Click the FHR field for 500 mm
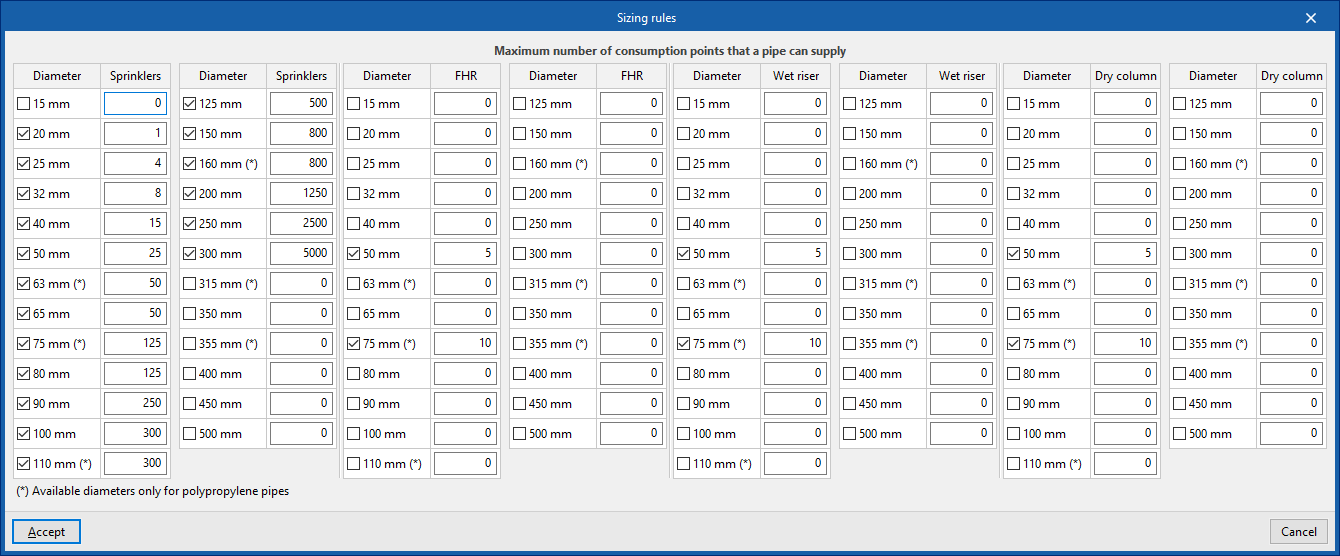Image resolution: width=1340 pixels, height=556 pixels. coord(631,434)
